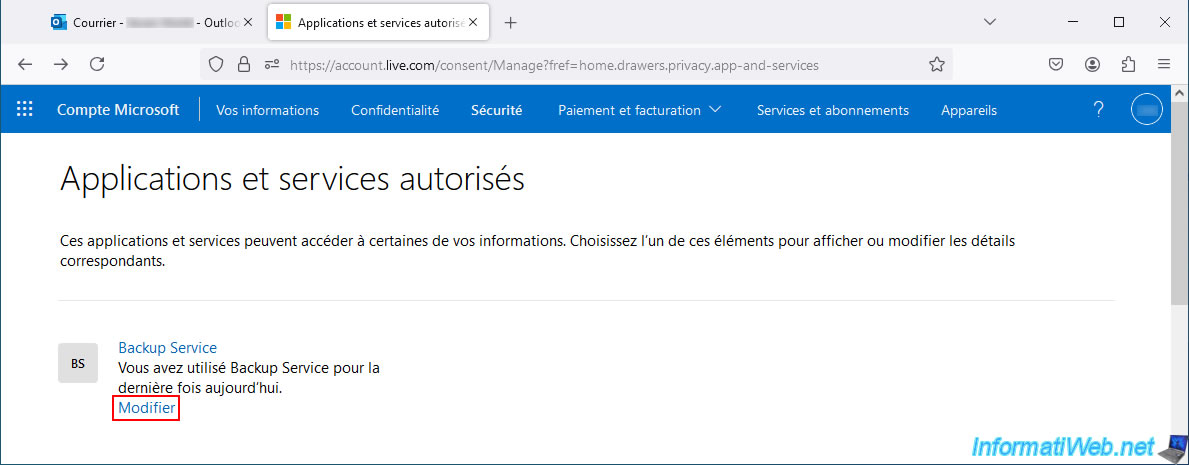The height and width of the screenshot is (465, 1189).
Task: Open the Sécurité menu item
Action: point(497,110)
